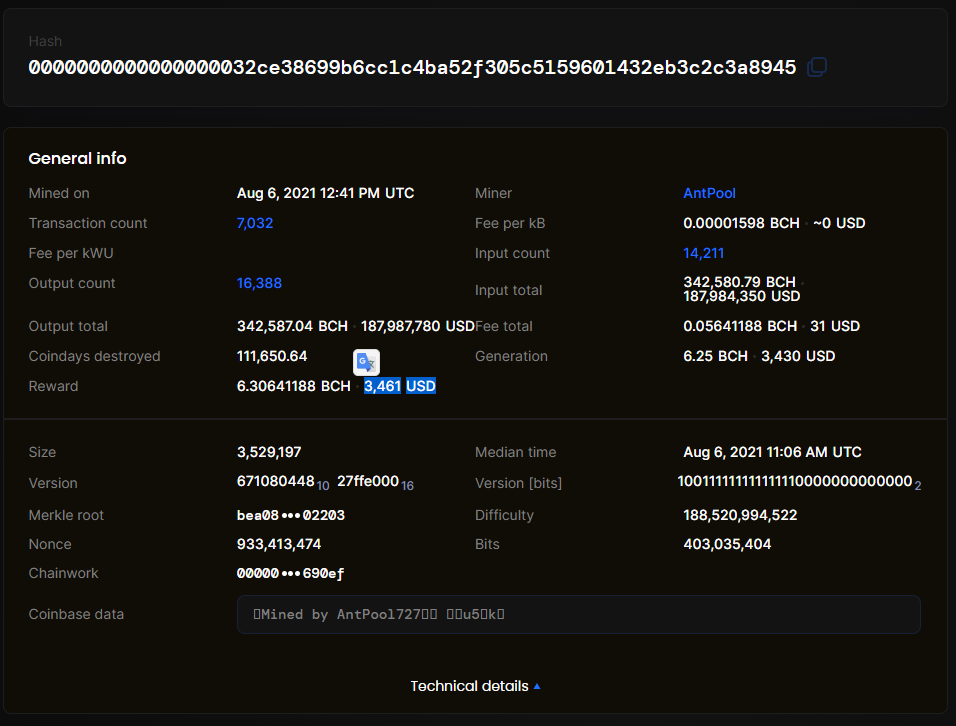Click Mined on date Aug 6, 2021 12:41 PM

(325, 193)
